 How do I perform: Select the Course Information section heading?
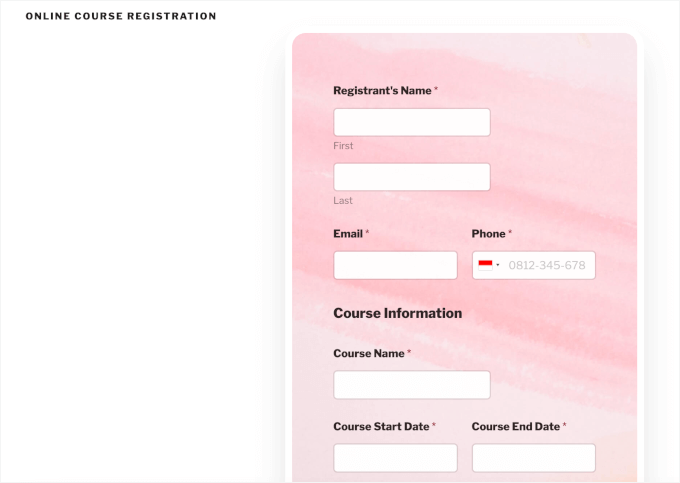coord(397,313)
